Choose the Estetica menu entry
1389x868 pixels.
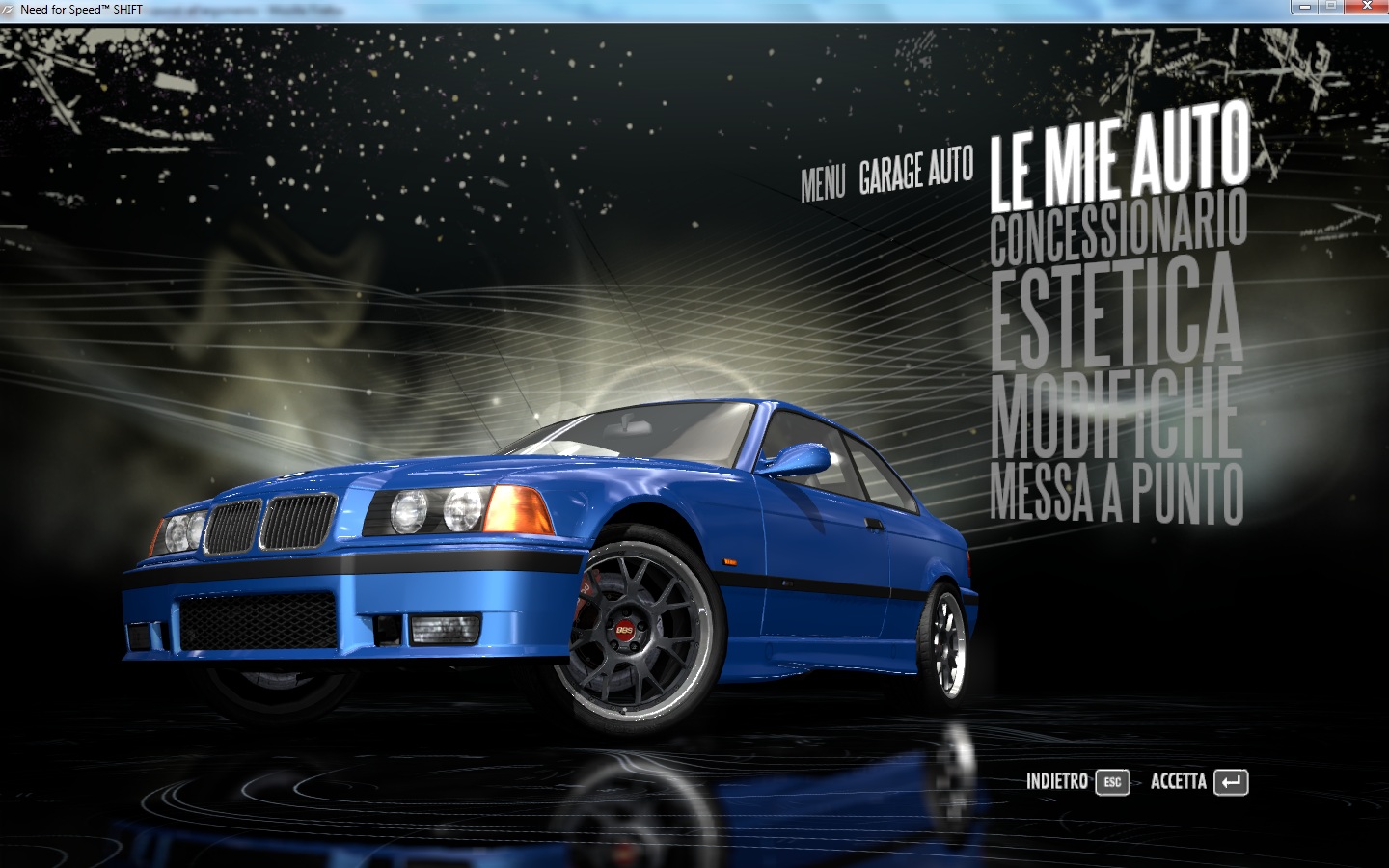1116,309
